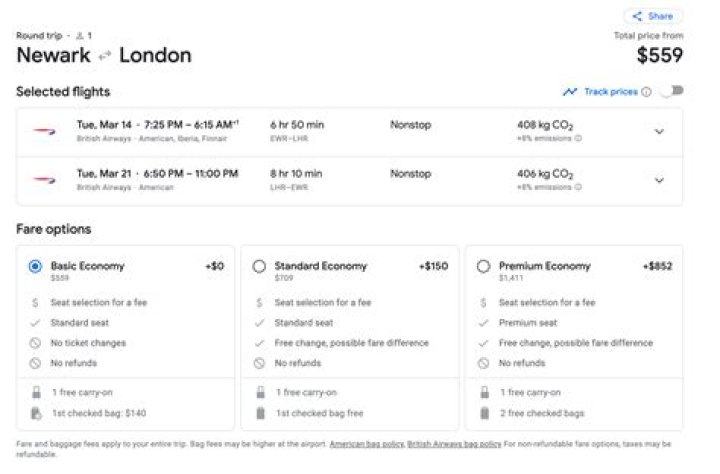The width and height of the screenshot is (720, 474).
Task: Expand the Tue, Mar 21 flight details
Action: coord(659,180)
